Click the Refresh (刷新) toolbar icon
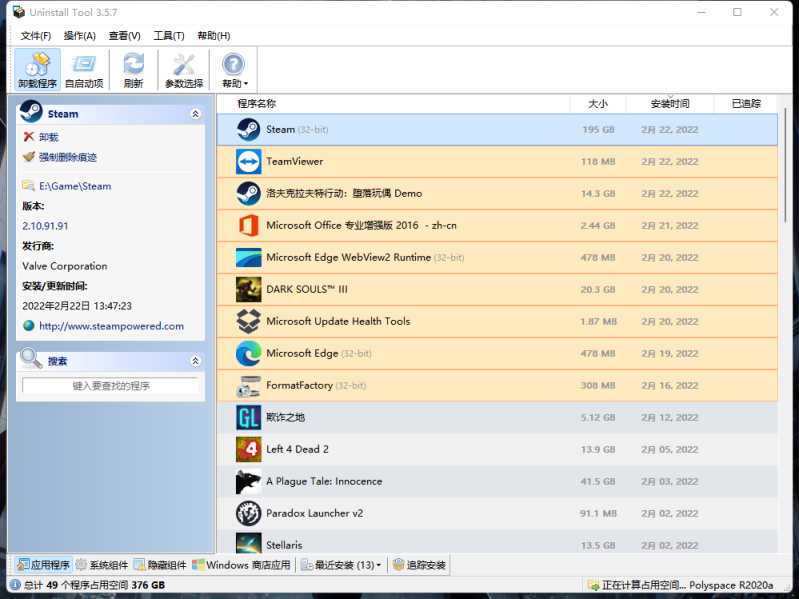799x599 pixels. (134, 69)
